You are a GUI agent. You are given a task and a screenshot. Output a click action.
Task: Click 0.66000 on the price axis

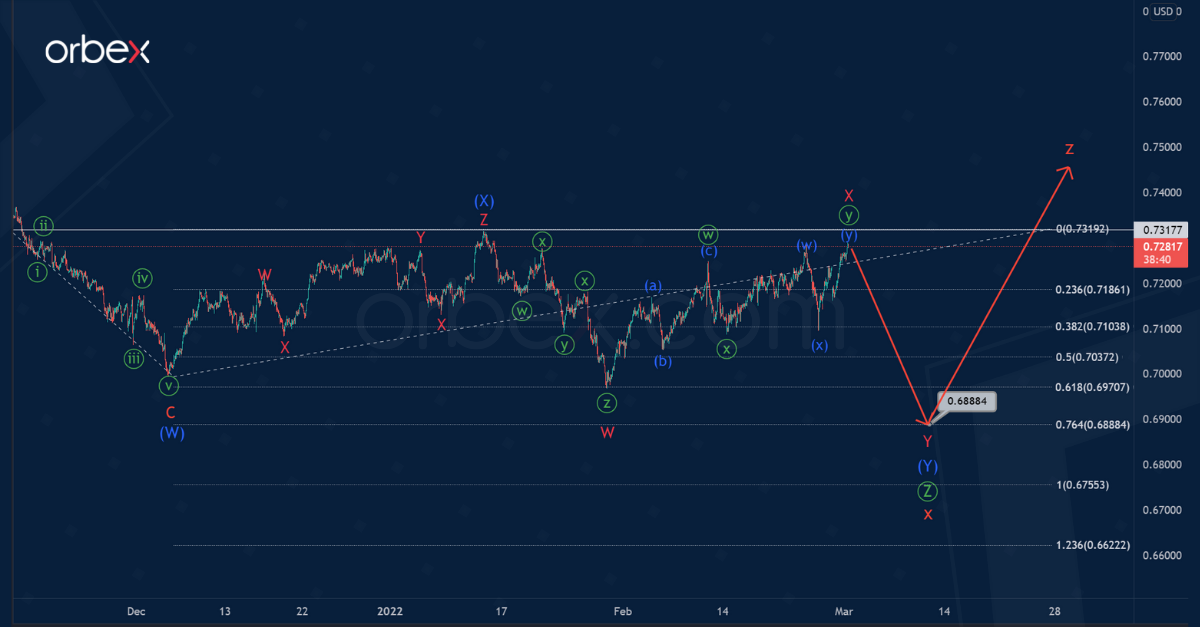[x=1160, y=556]
